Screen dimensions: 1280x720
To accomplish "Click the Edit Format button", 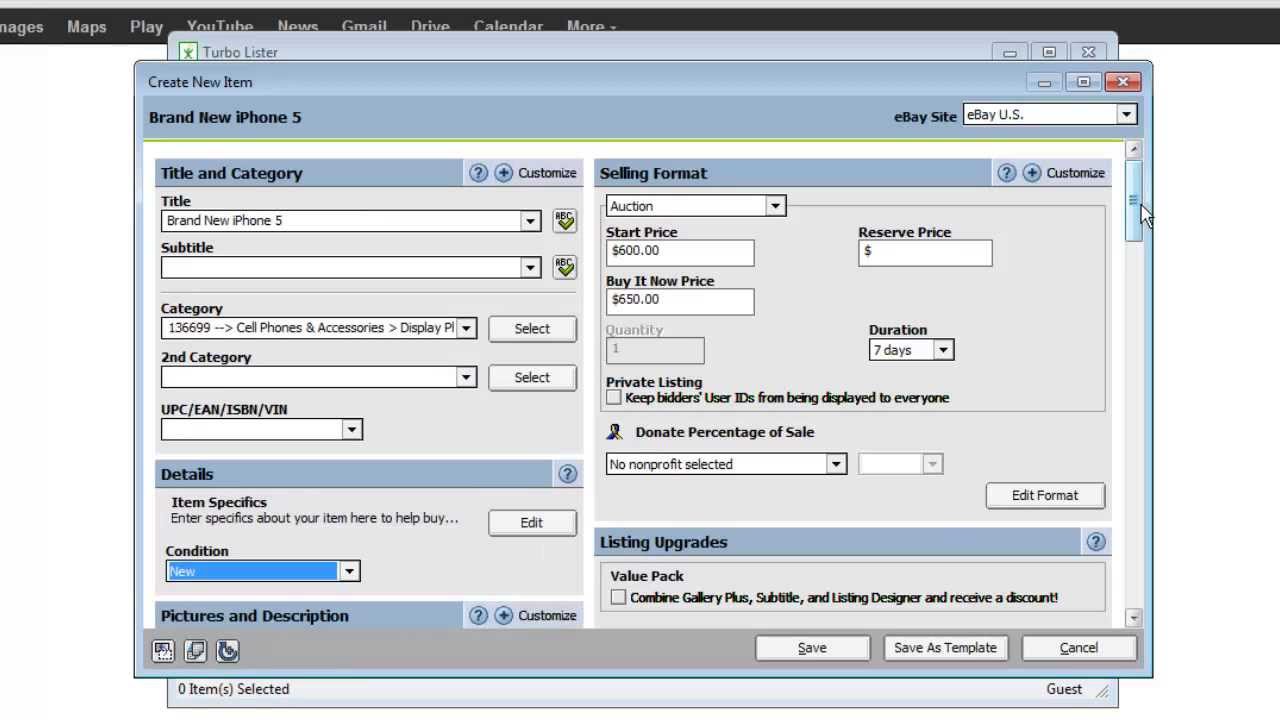I will [x=1045, y=496].
